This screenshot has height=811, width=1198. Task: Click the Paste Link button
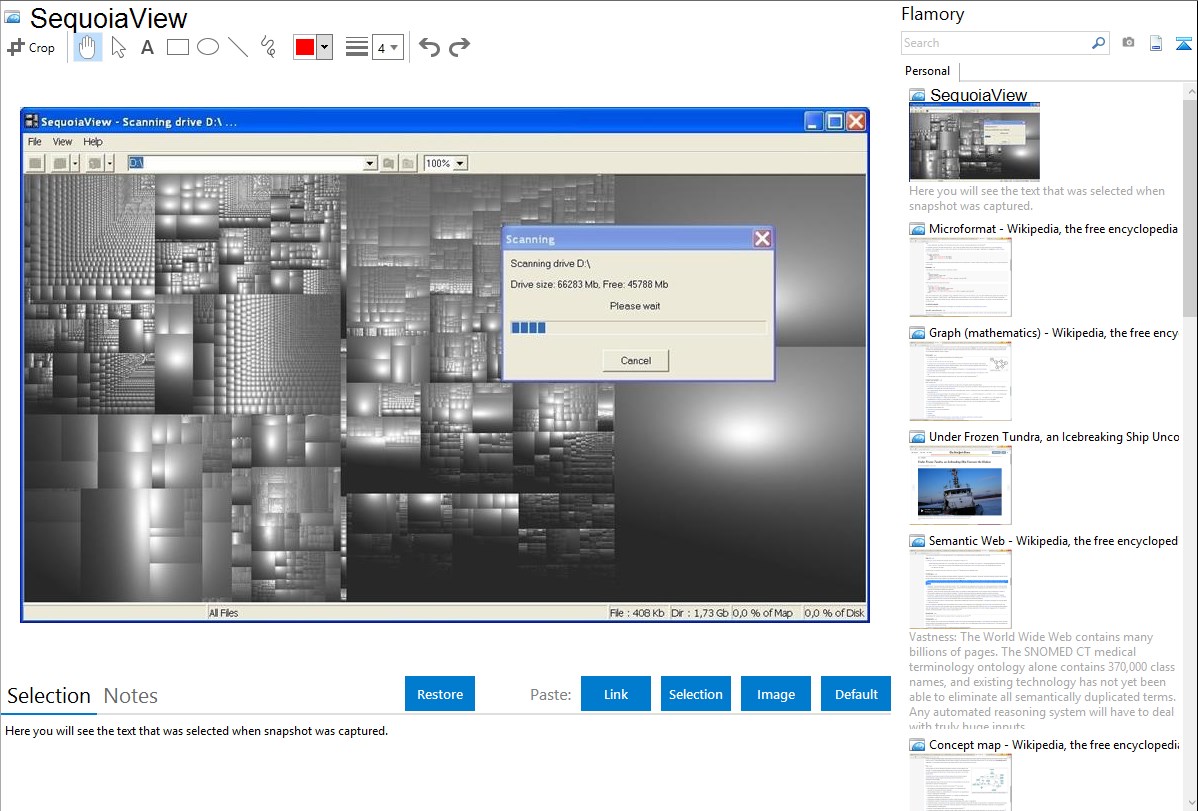tap(616, 694)
